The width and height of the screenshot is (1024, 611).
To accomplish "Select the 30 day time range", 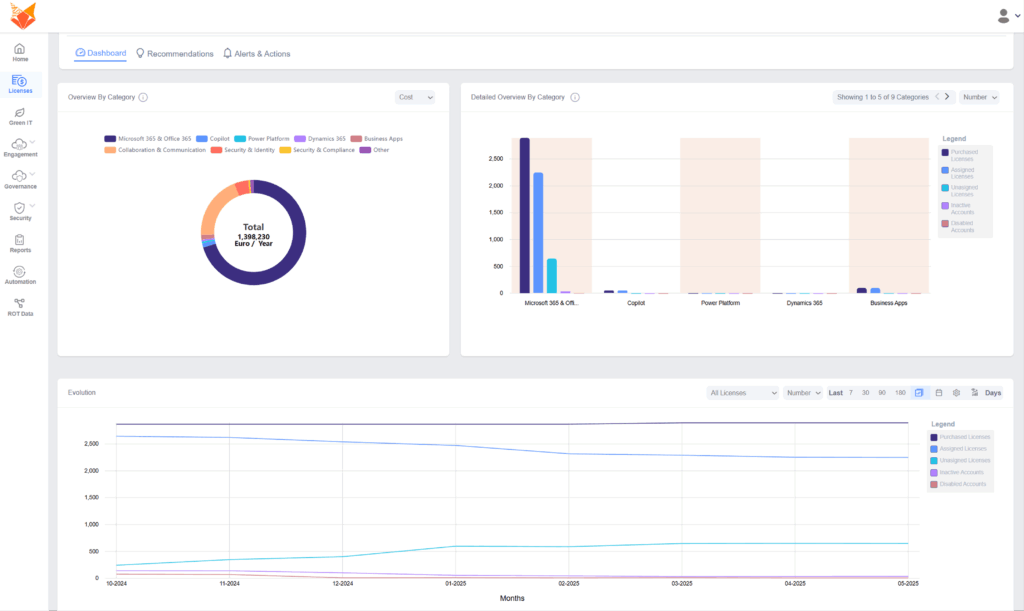I will pyautogui.click(x=865, y=392).
